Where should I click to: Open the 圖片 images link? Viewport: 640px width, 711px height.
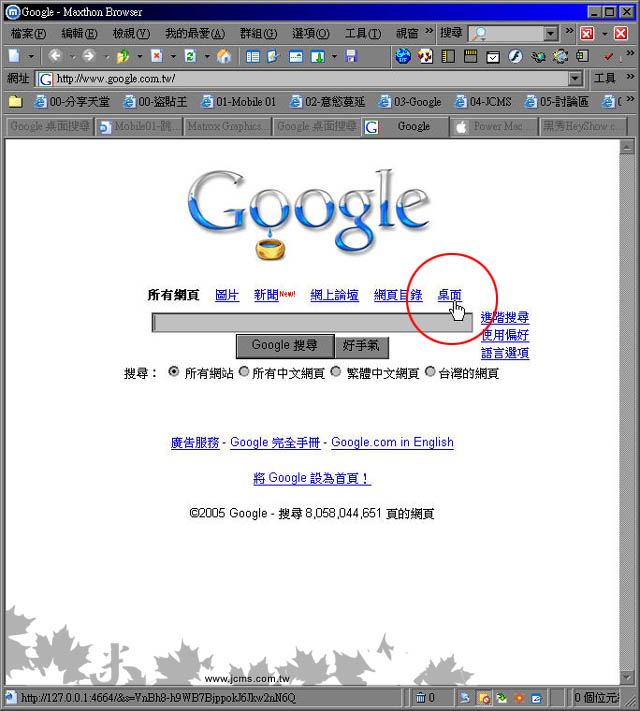[227, 295]
